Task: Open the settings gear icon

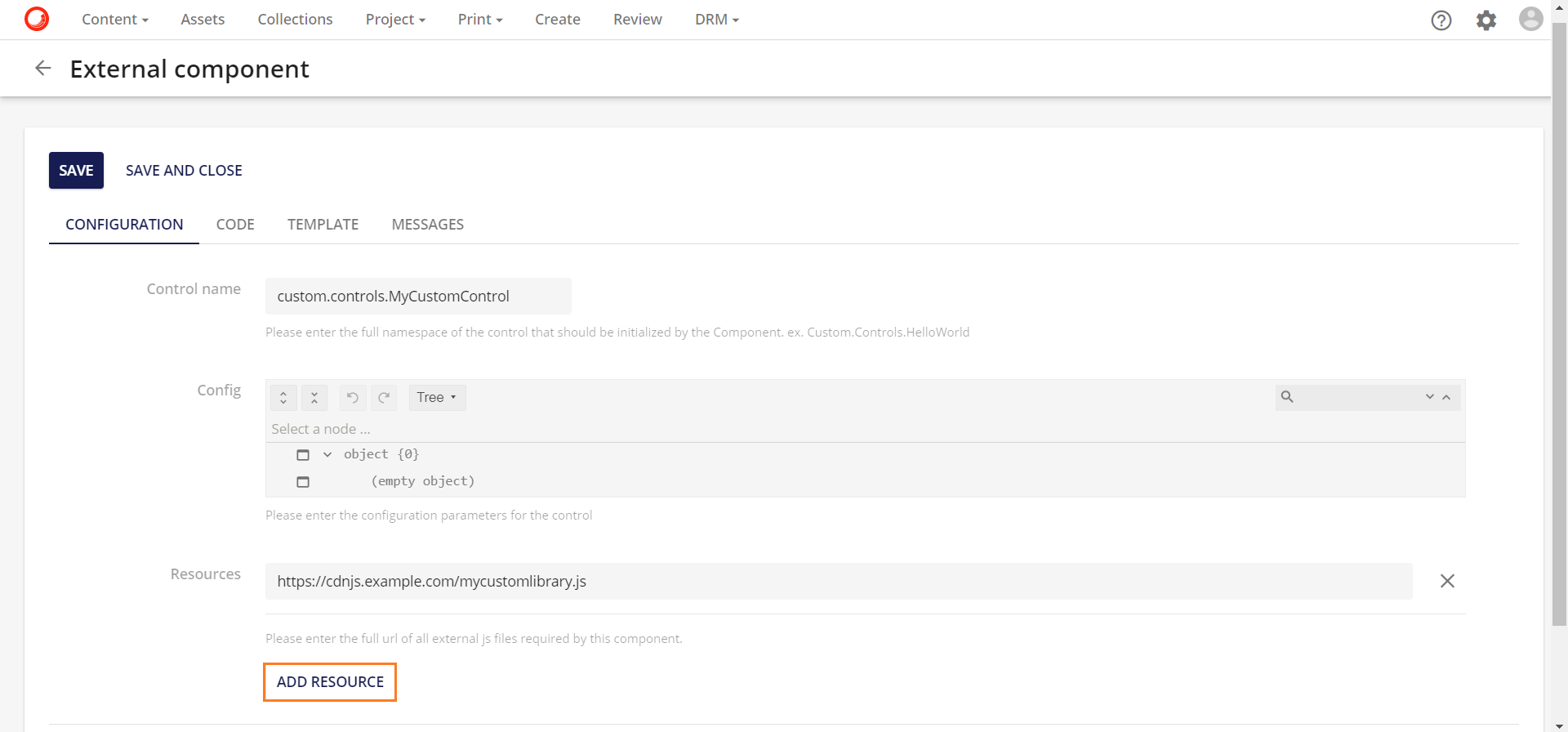Action: [1486, 20]
